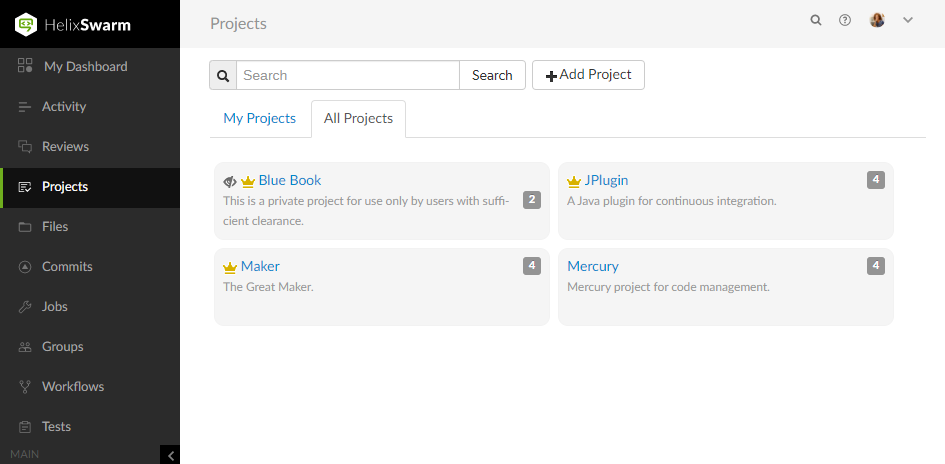Expand the user account dropdown chevron
The width and height of the screenshot is (945, 464).
click(908, 20)
